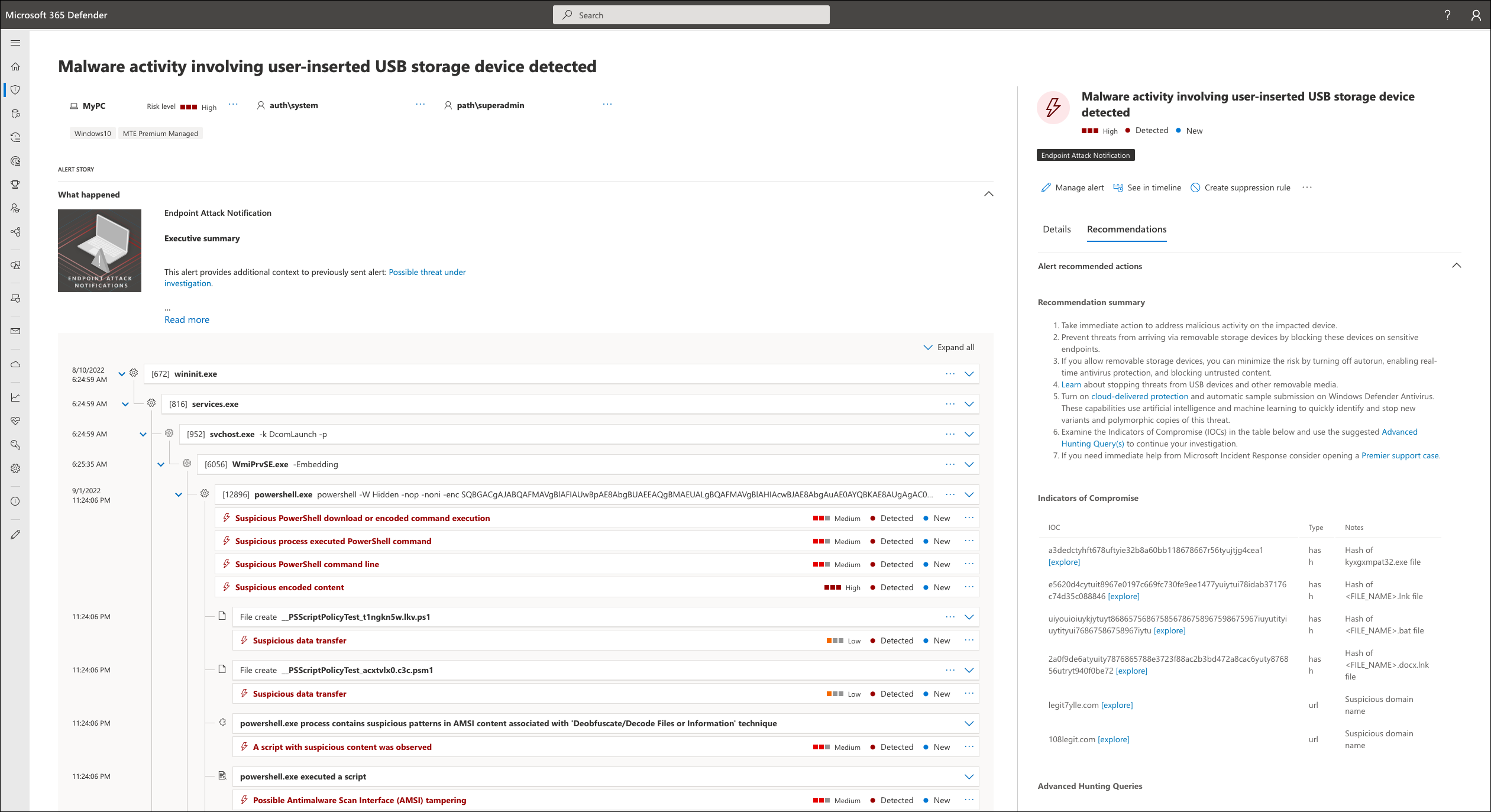Toggle the svchost.exe DcomLaunch row visibility
This screenshot has height=812, width=1491.
coord(969,434)
